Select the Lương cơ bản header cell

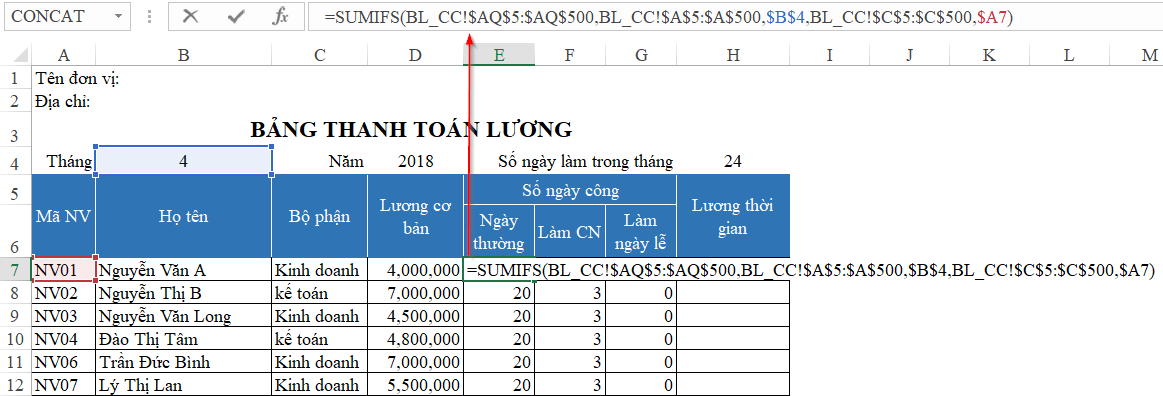point(415,217)
